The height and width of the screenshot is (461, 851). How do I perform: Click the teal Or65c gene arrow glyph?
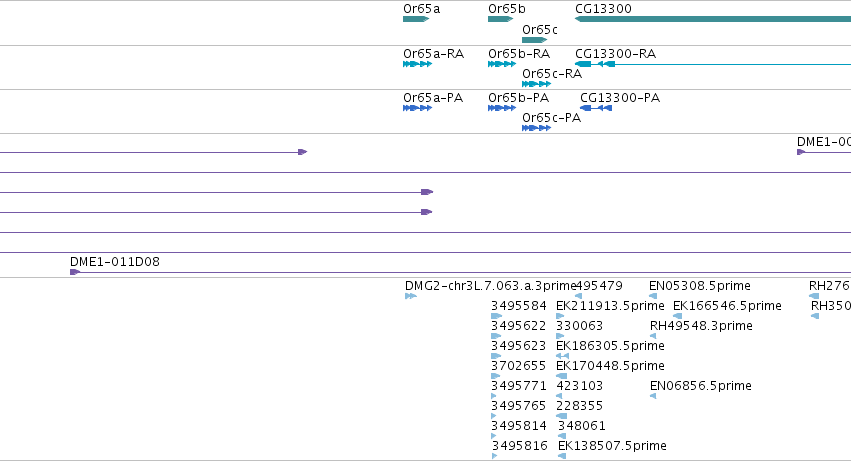[x=535, y=40]
